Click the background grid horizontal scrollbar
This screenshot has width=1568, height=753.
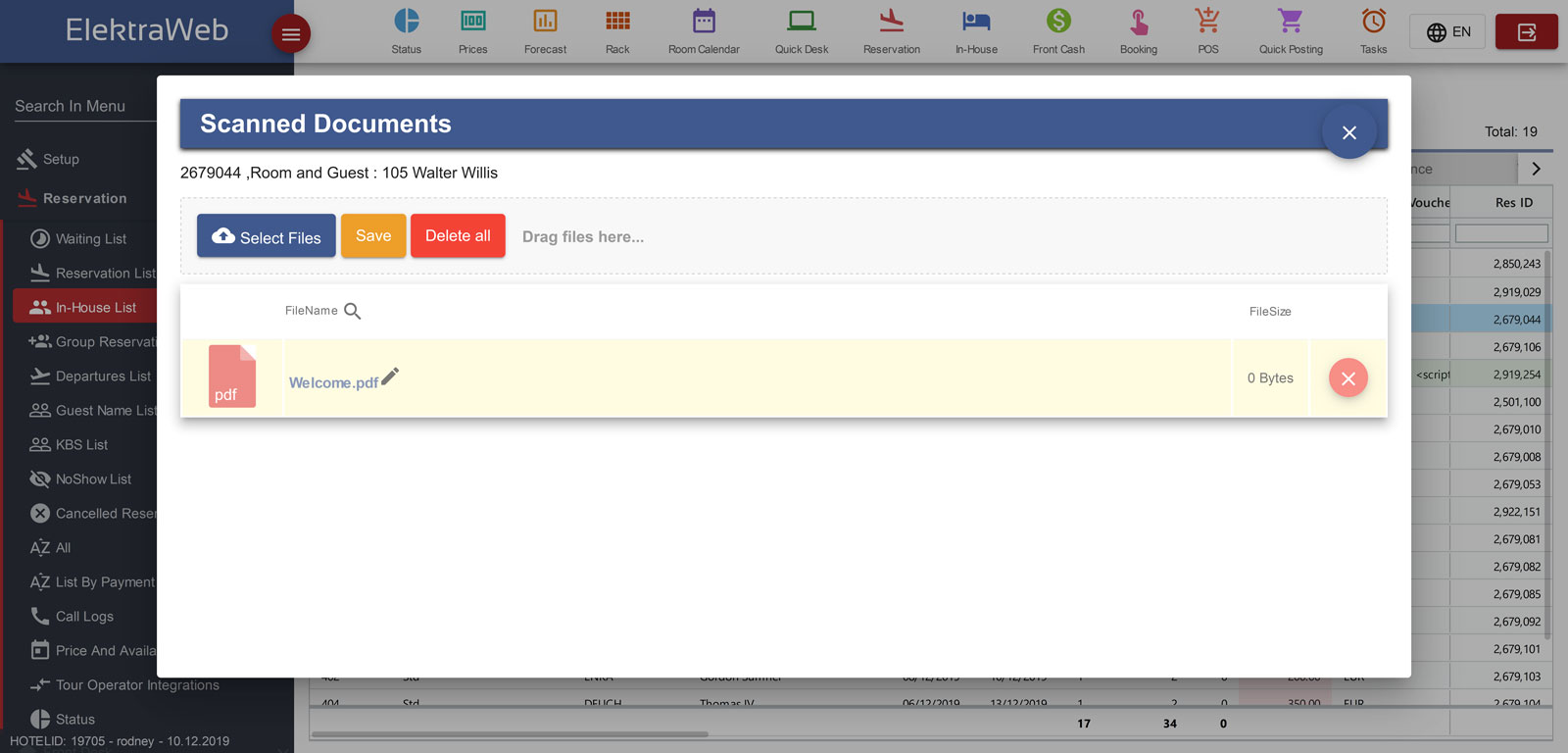click(510, 733)
